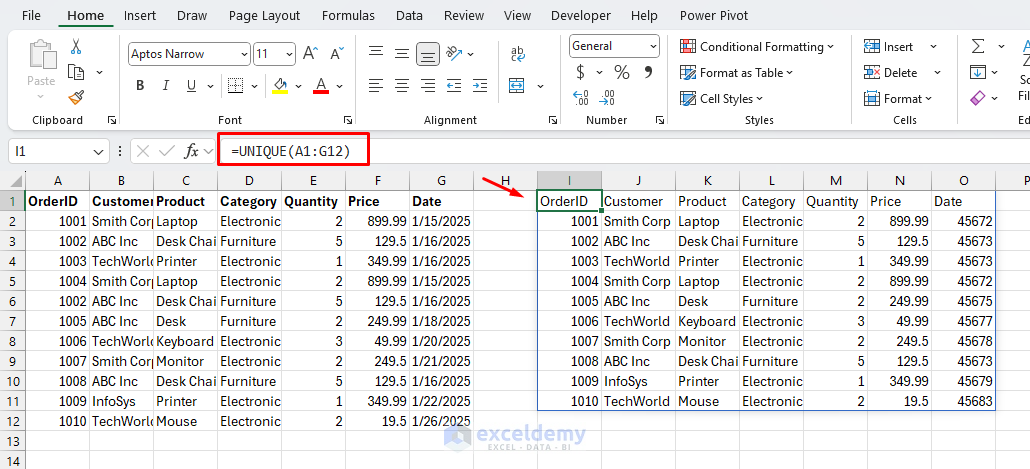Select the Format Painter brush

(x=76, y=98)
